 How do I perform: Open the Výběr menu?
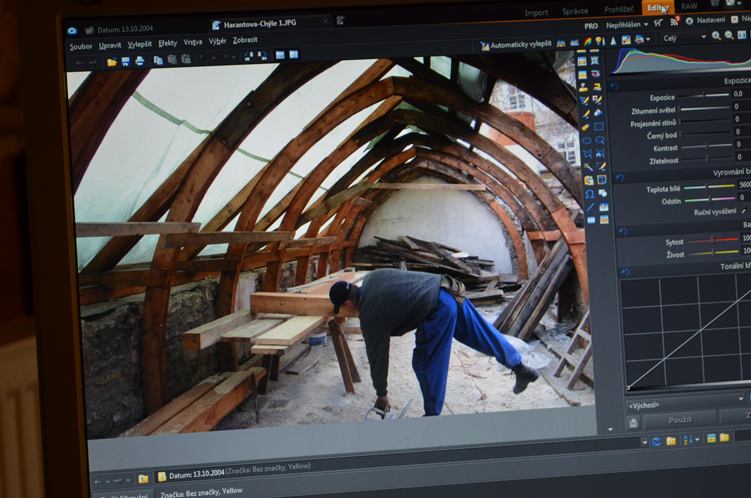(x=217, y=41)
